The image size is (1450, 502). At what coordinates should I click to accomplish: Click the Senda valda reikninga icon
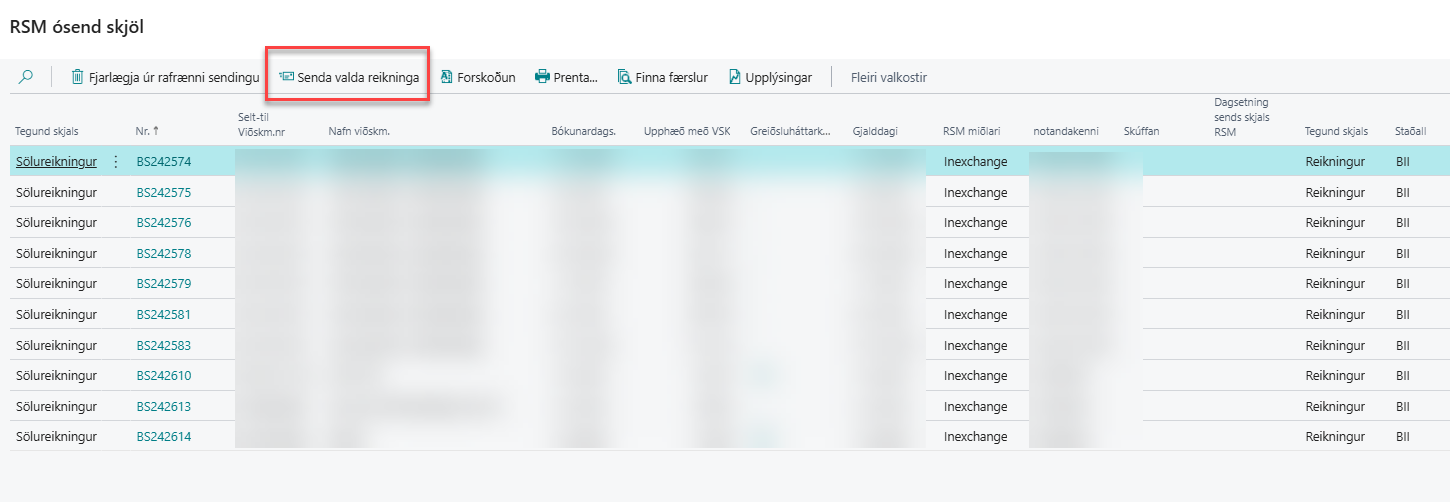[286, 77]
